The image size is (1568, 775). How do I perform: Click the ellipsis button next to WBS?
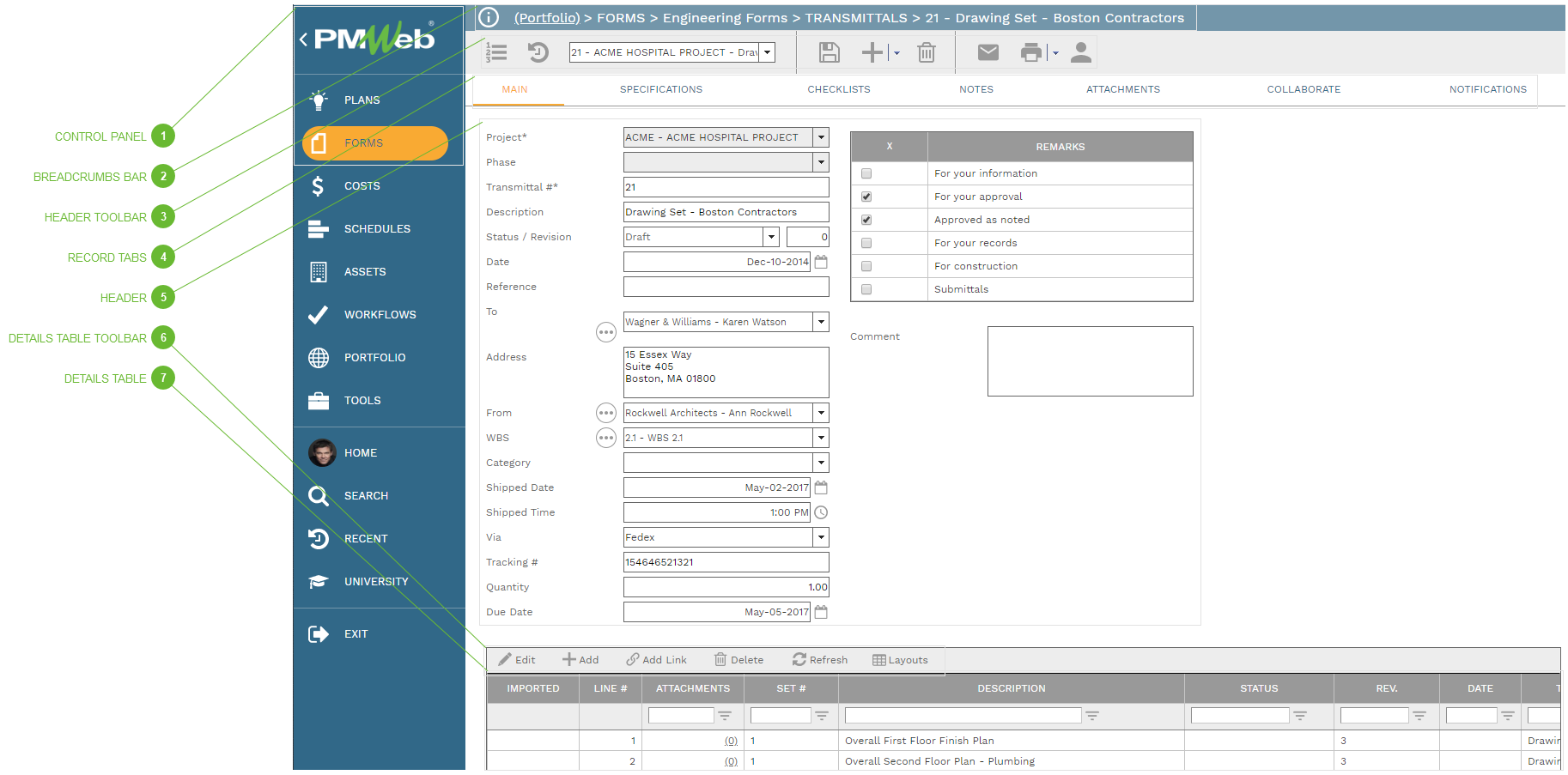(606, 438)
